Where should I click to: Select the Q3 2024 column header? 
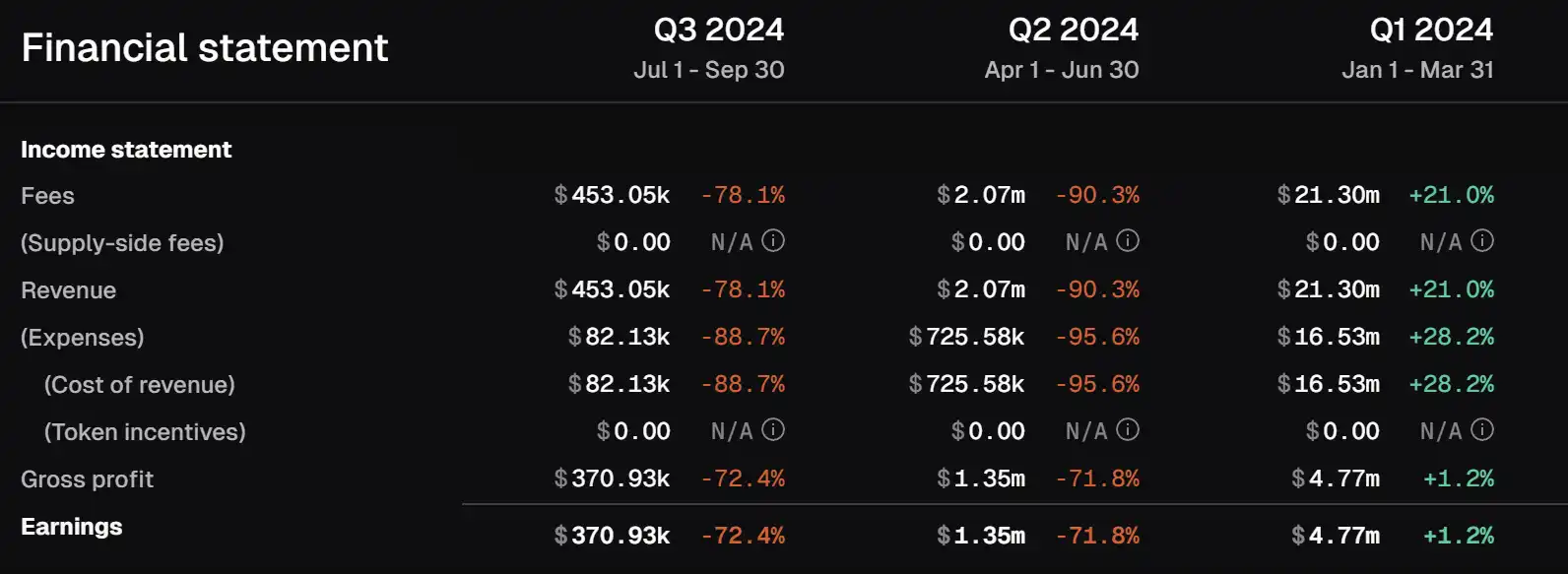point(718,30)
